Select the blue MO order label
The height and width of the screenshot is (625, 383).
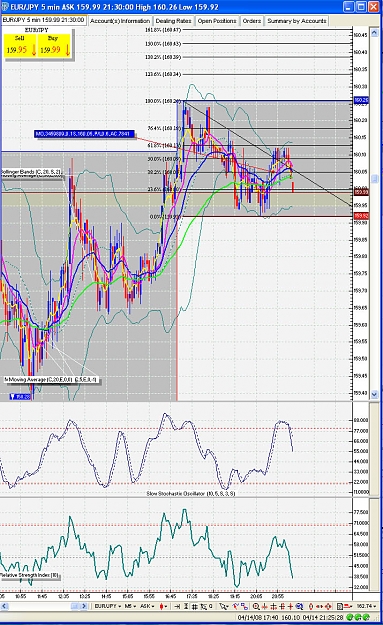coord(84,134)
